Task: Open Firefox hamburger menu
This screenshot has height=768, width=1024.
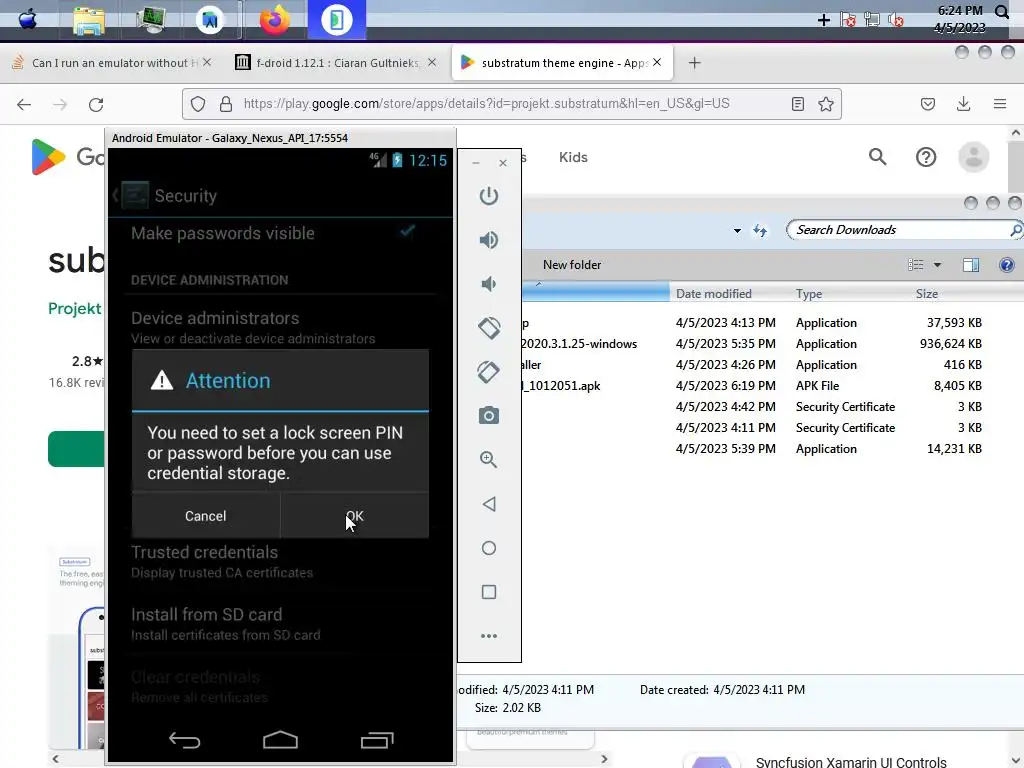Action: point(1000,104)
